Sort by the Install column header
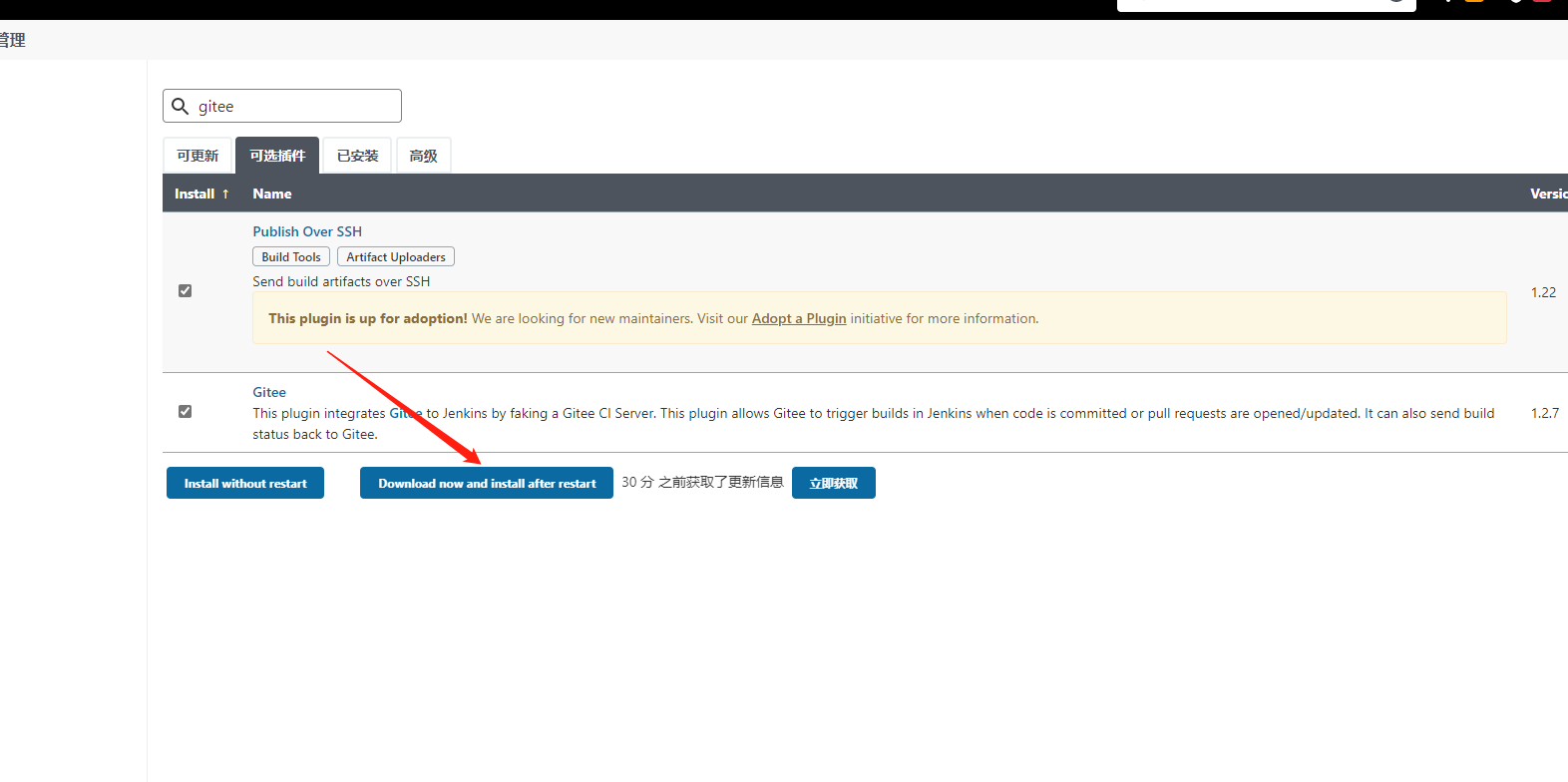The image size is (1568, 782). pos(201,194)
